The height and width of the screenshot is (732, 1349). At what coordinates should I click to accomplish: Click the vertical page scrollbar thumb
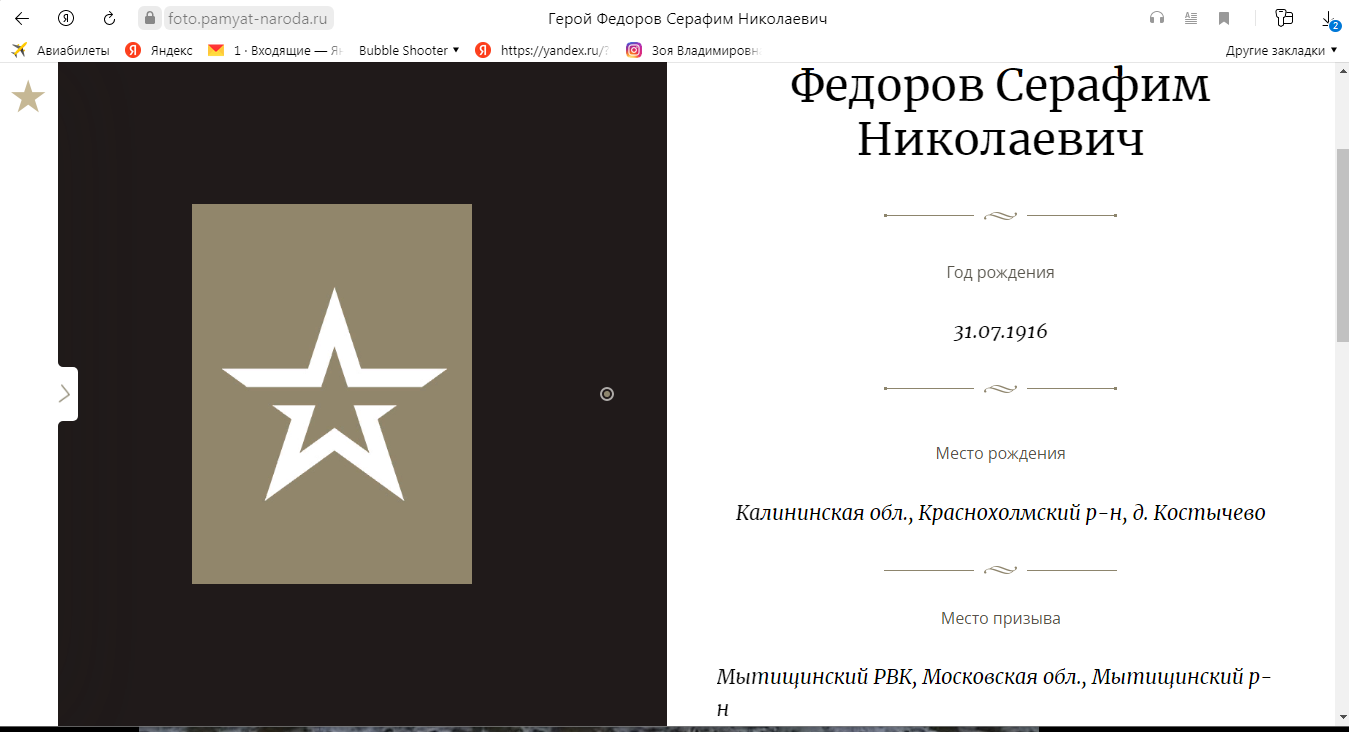[x=1342, y=245]
